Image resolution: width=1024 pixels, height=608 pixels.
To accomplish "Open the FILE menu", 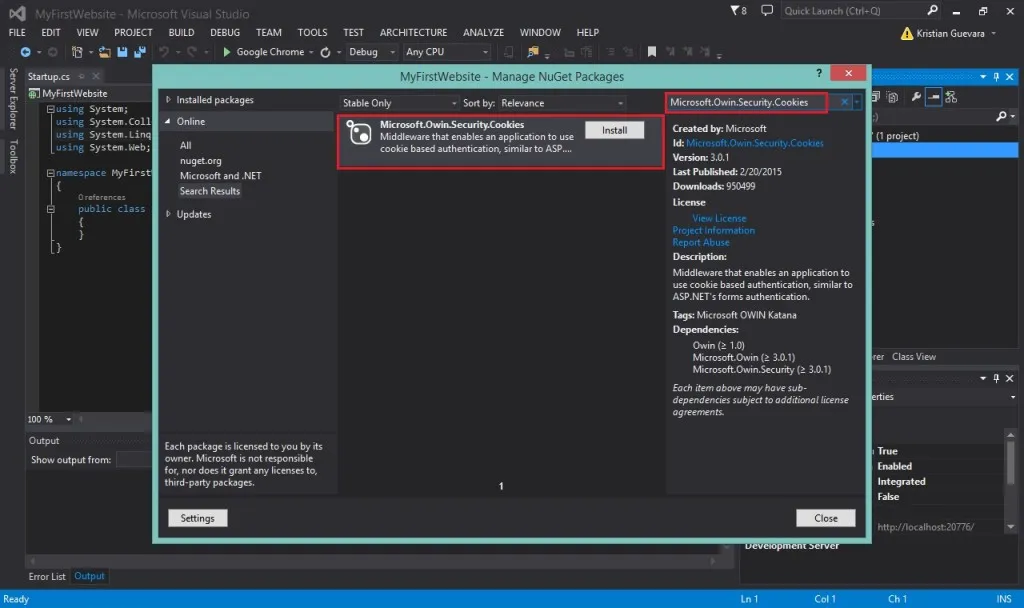I will coord(17,32).
